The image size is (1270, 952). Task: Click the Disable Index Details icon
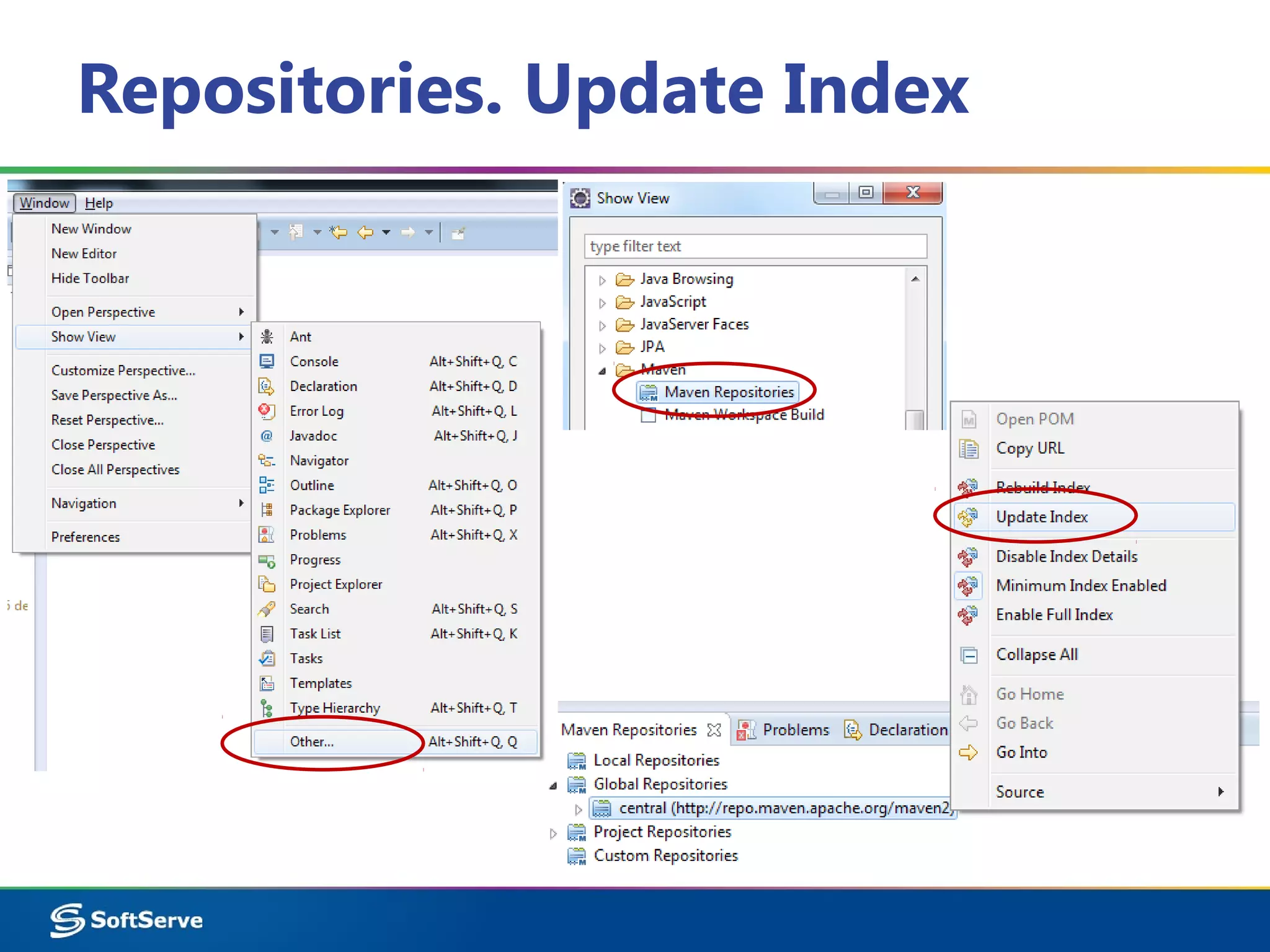968,557
